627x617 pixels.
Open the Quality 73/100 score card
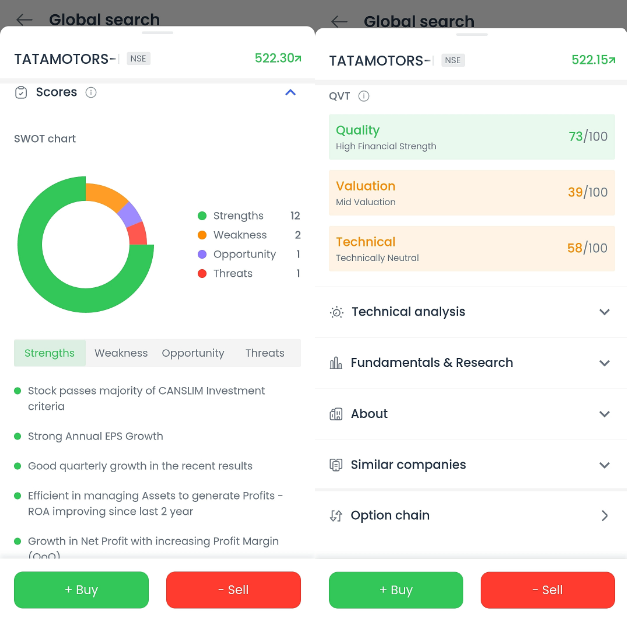click(472, 137)
